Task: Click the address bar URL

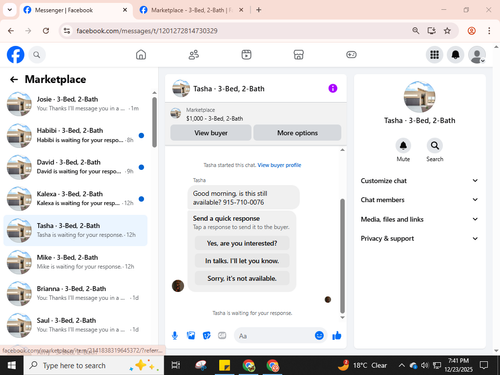Action: click(x=147, y=31)
